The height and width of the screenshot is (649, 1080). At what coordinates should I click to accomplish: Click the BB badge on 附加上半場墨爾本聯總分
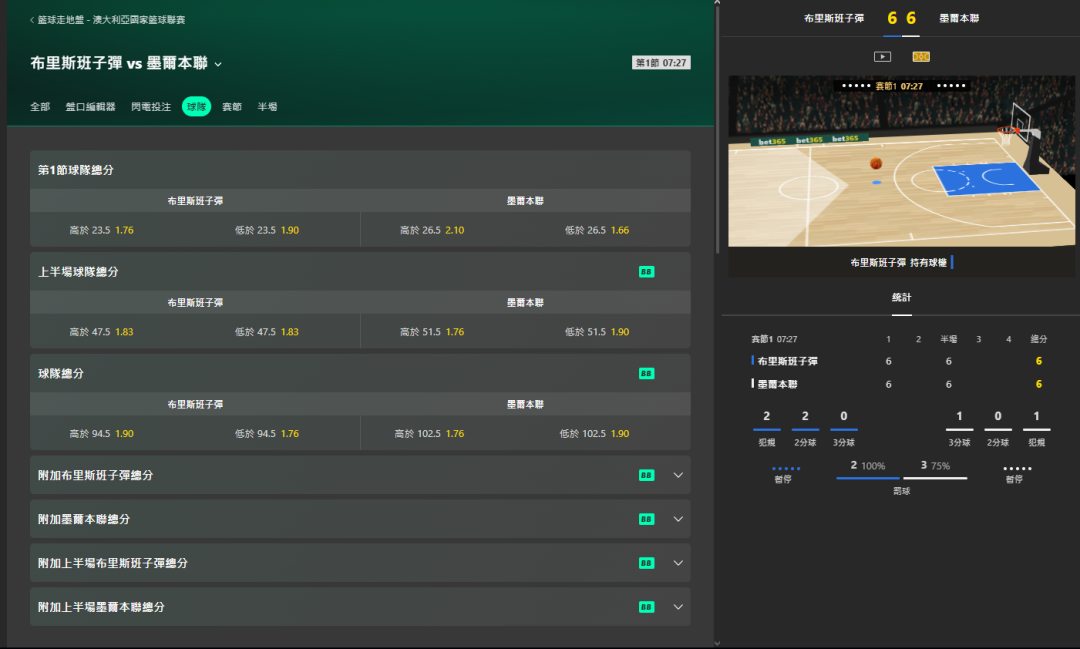[646, 607]
